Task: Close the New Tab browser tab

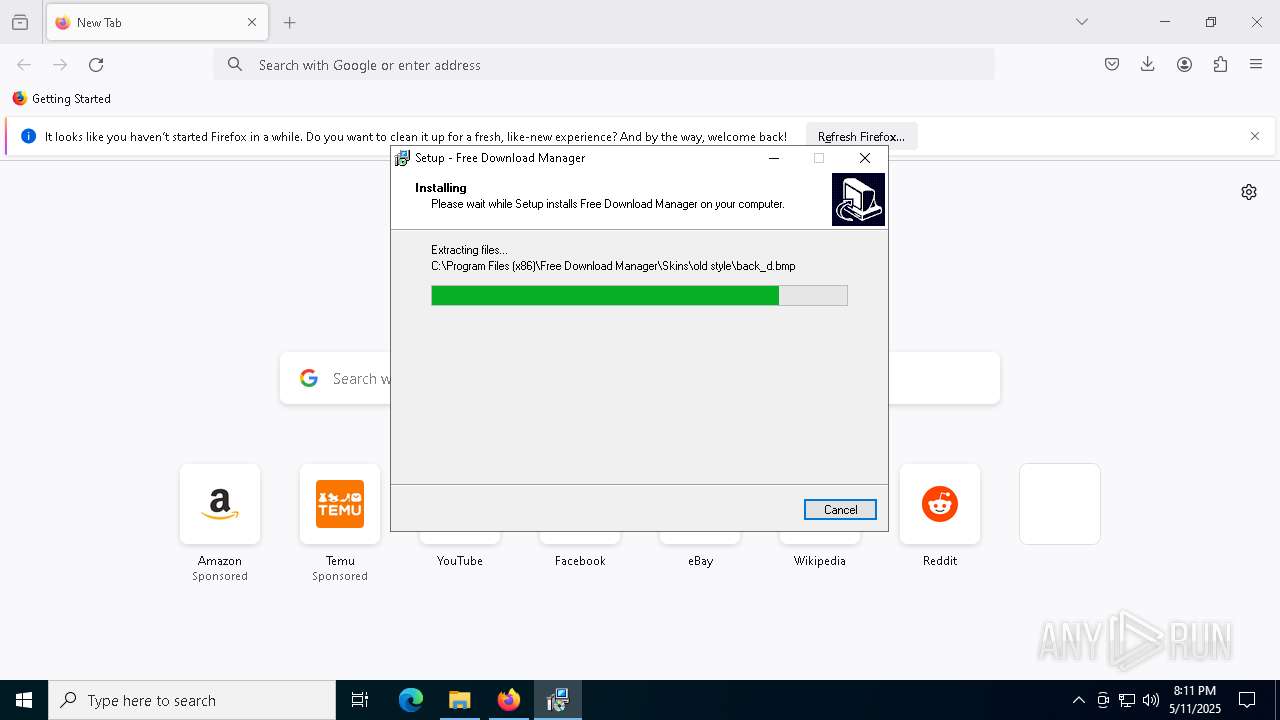Action: click(252, 22)
